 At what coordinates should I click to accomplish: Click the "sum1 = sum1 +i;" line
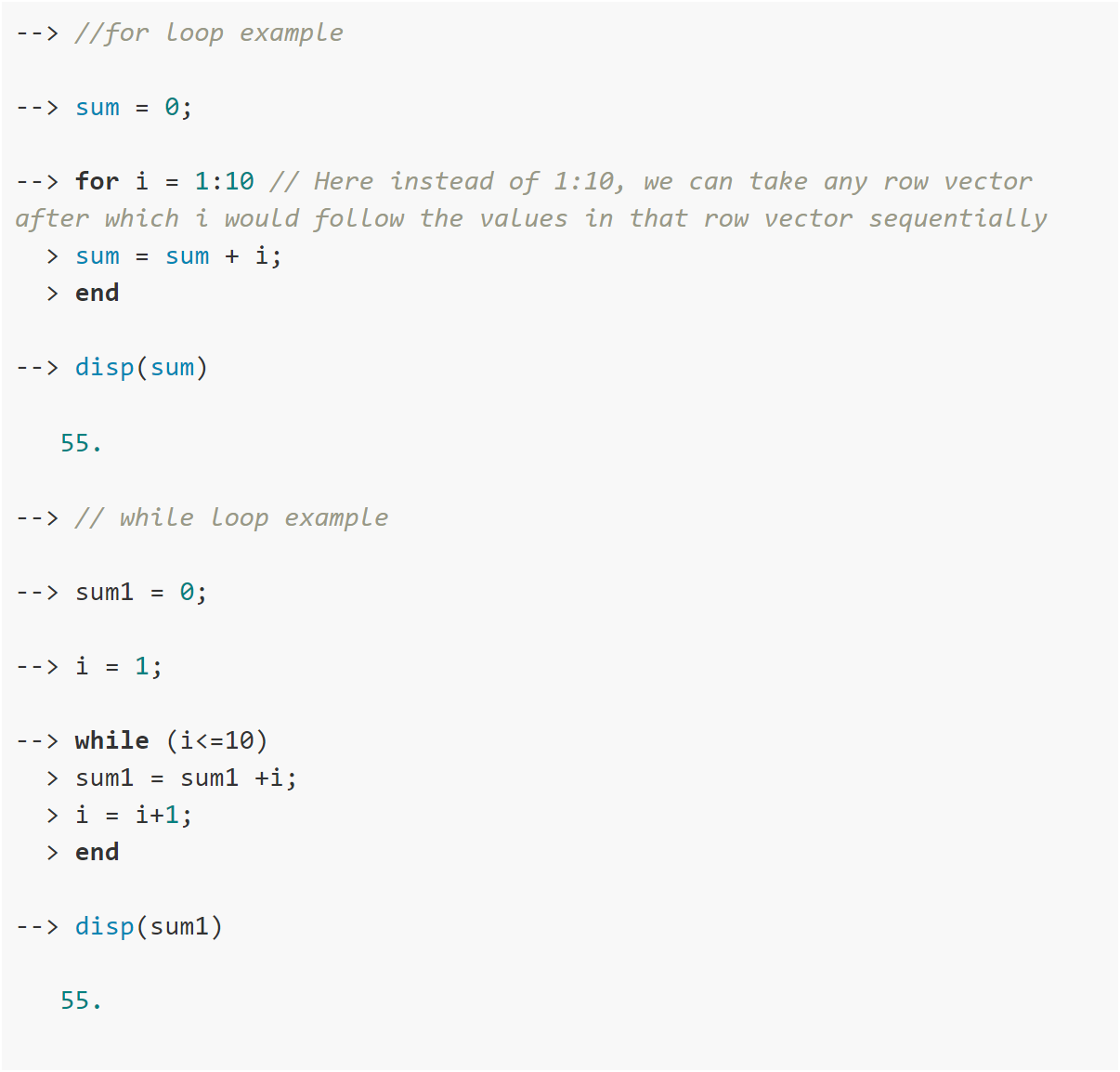coord(186,778)
